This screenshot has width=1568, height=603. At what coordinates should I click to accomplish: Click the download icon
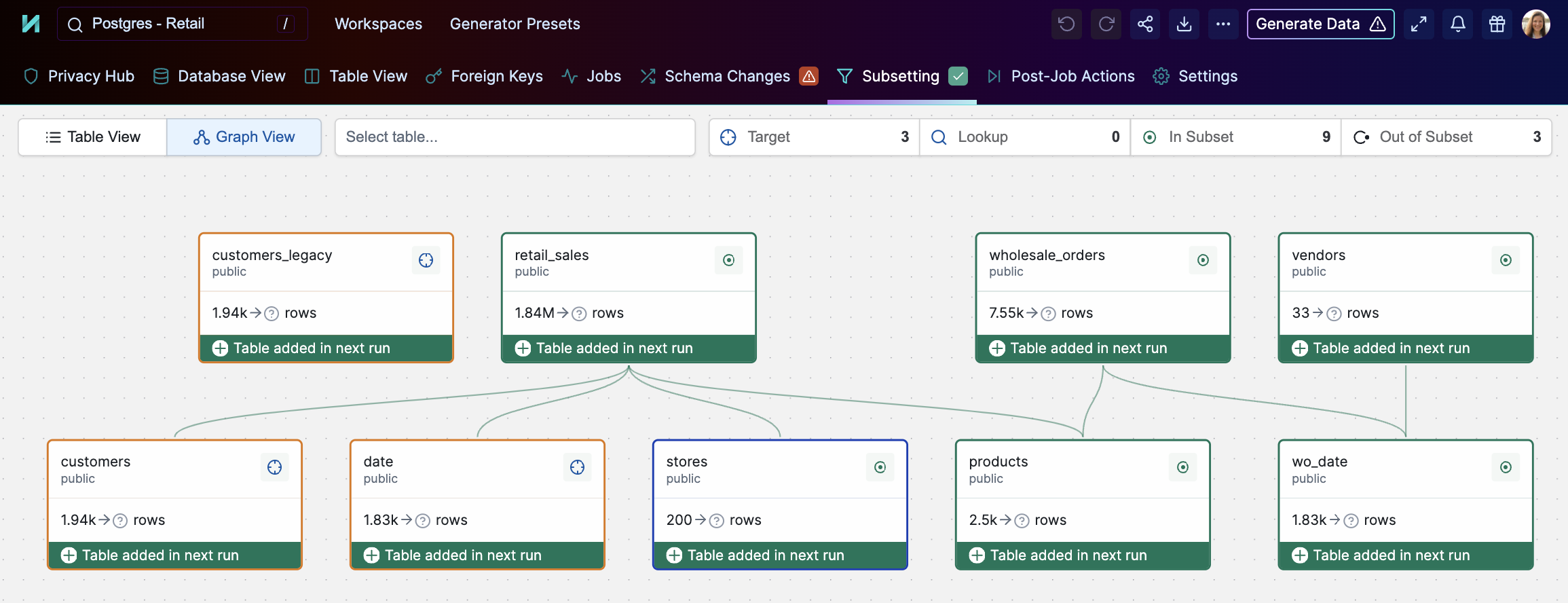point(1184,24)
